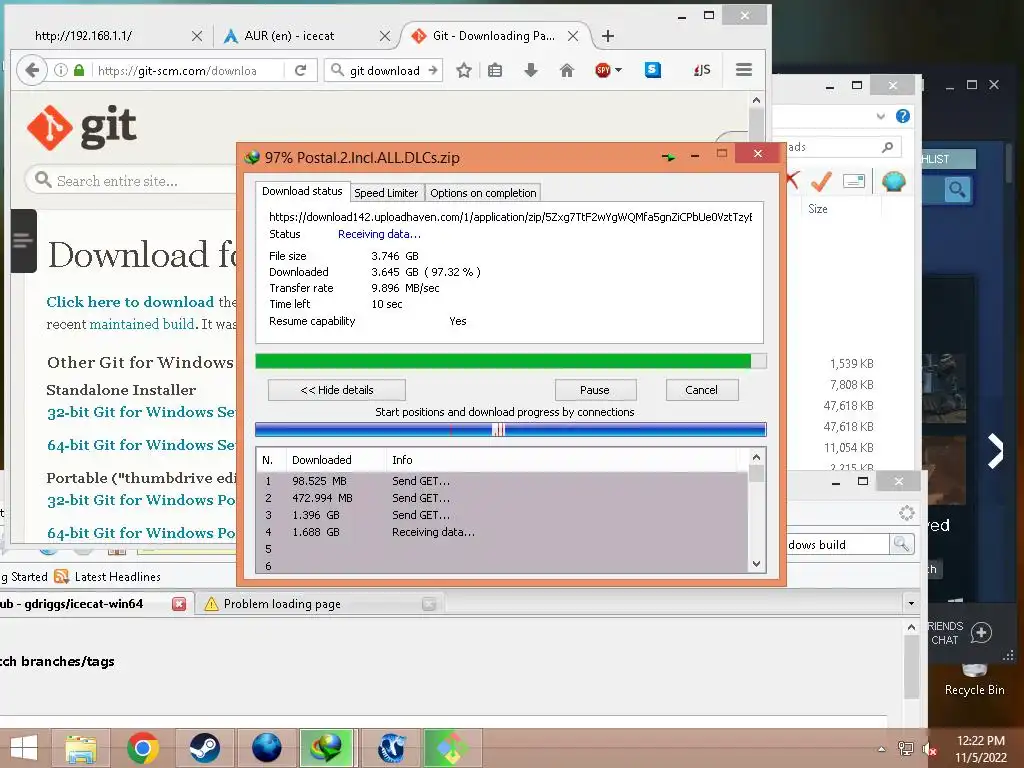Open a new browser tab with plus
This screenshot has height=768, width=1024.
pos(608,36)
